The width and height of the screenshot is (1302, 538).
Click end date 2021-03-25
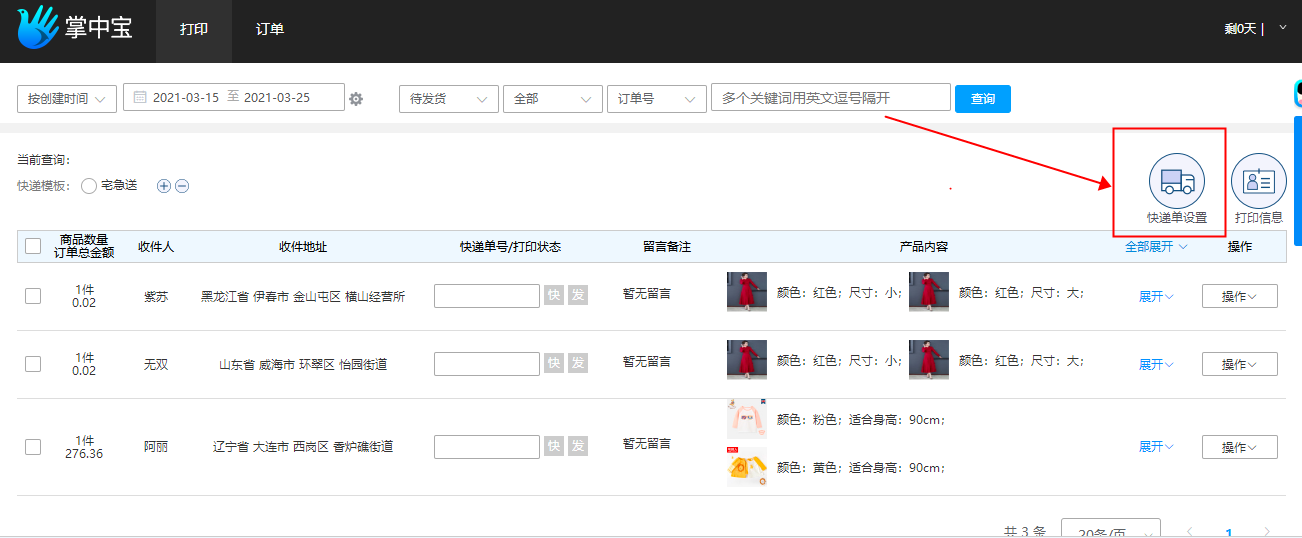coord(277,98)
